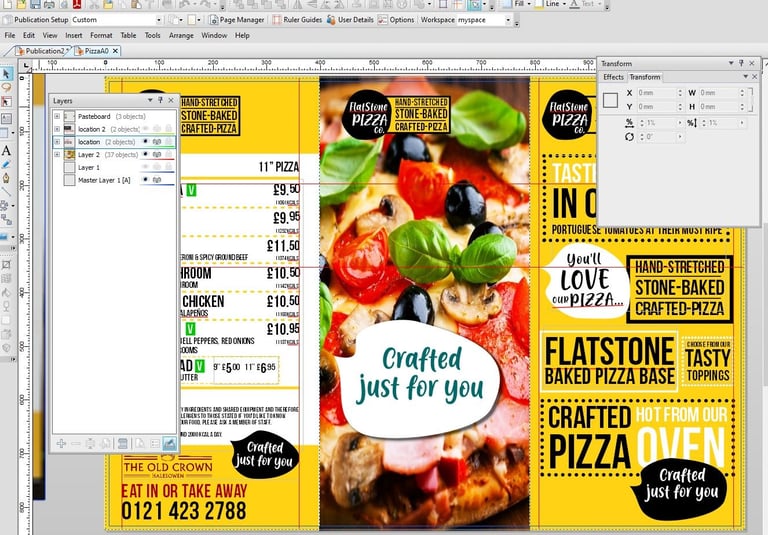The width and height of the screenshot is (768, 535).
Task: Open the Layers panel menu arrow
Action: click(150, 100)
